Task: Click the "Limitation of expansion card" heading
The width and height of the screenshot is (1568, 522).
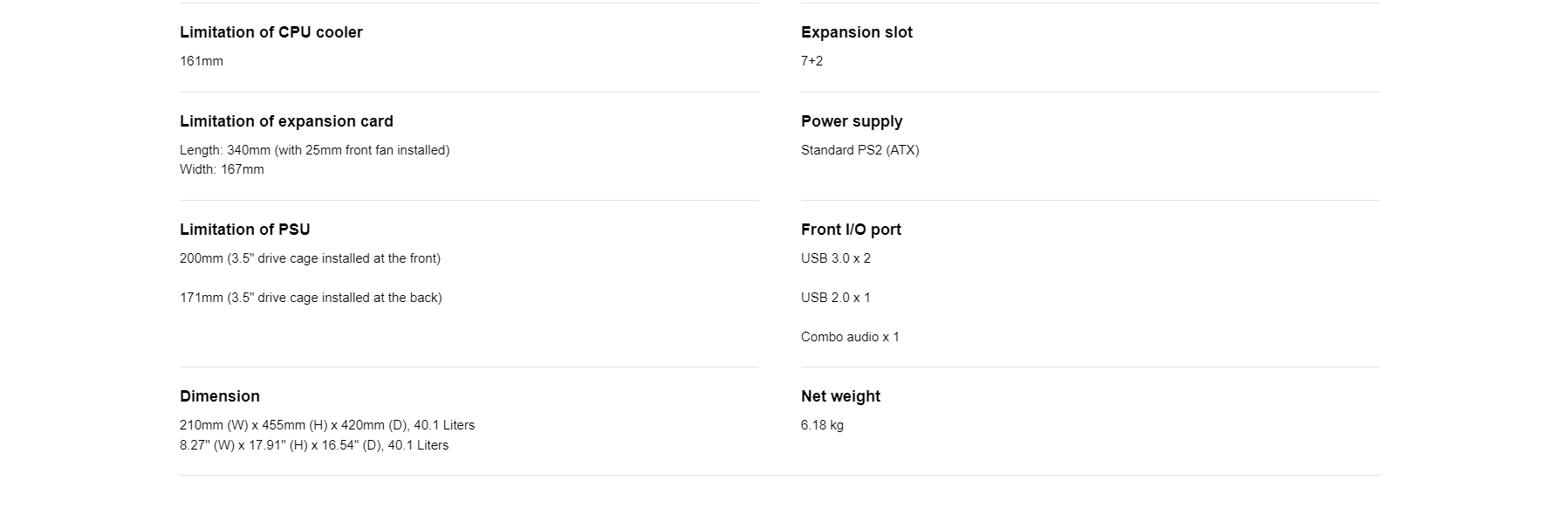Action: (286, 121)
